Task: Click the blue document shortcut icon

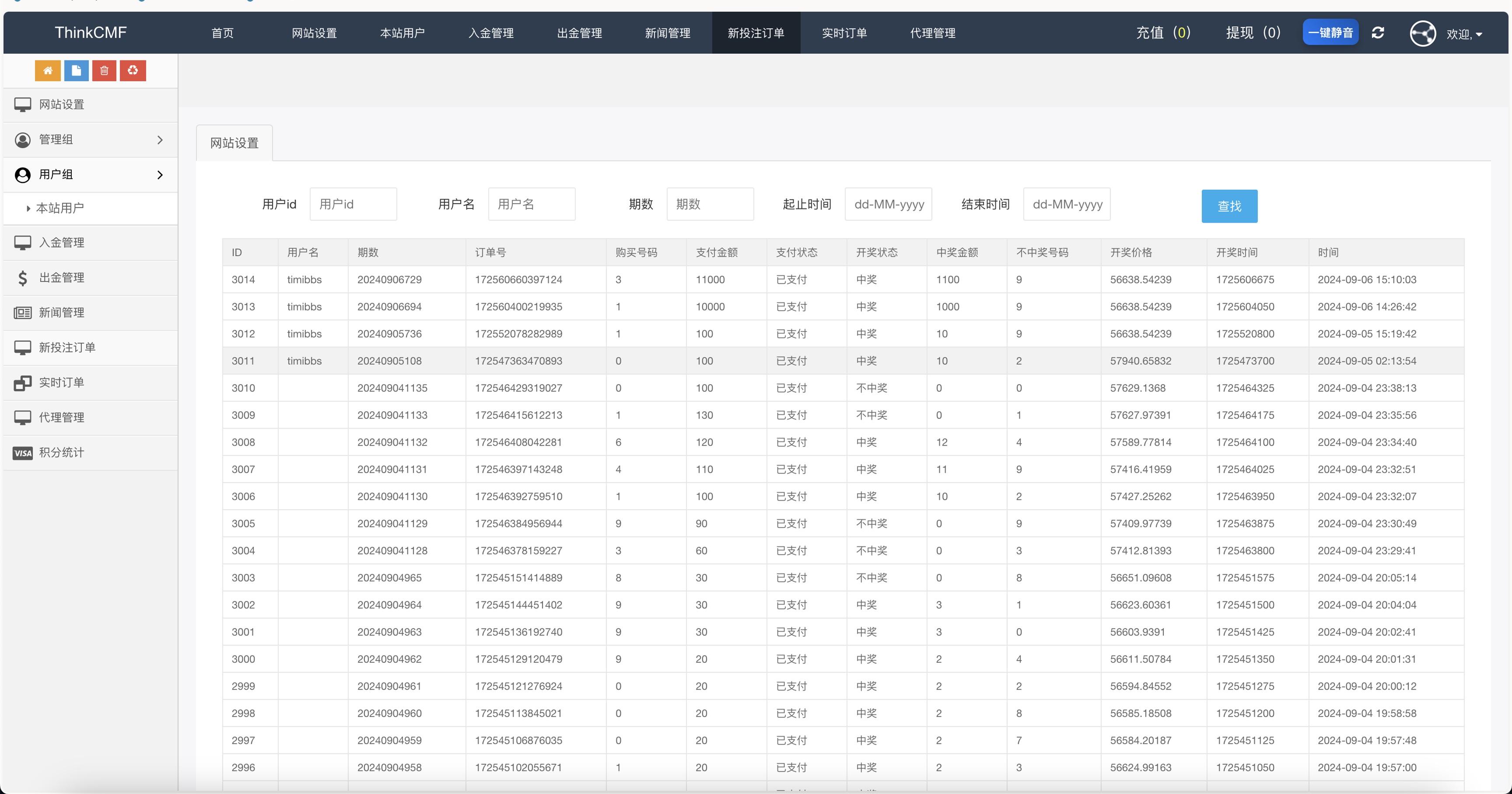Action: (x=76, y=70)
